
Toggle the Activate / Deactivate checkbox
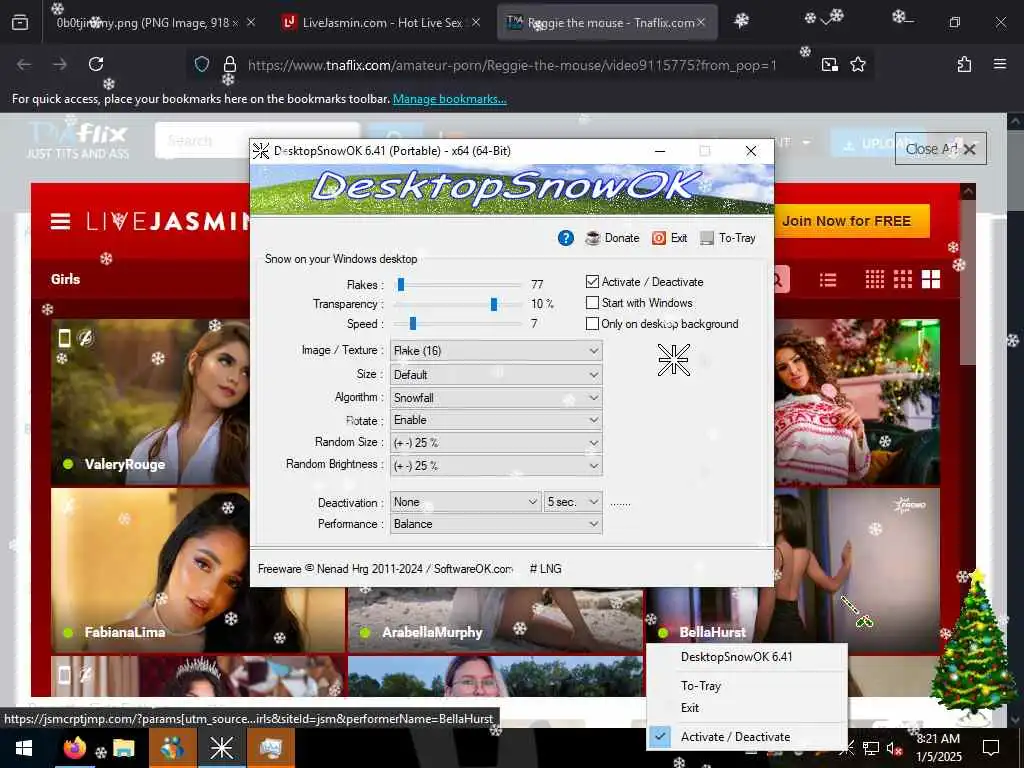[592, 281]
